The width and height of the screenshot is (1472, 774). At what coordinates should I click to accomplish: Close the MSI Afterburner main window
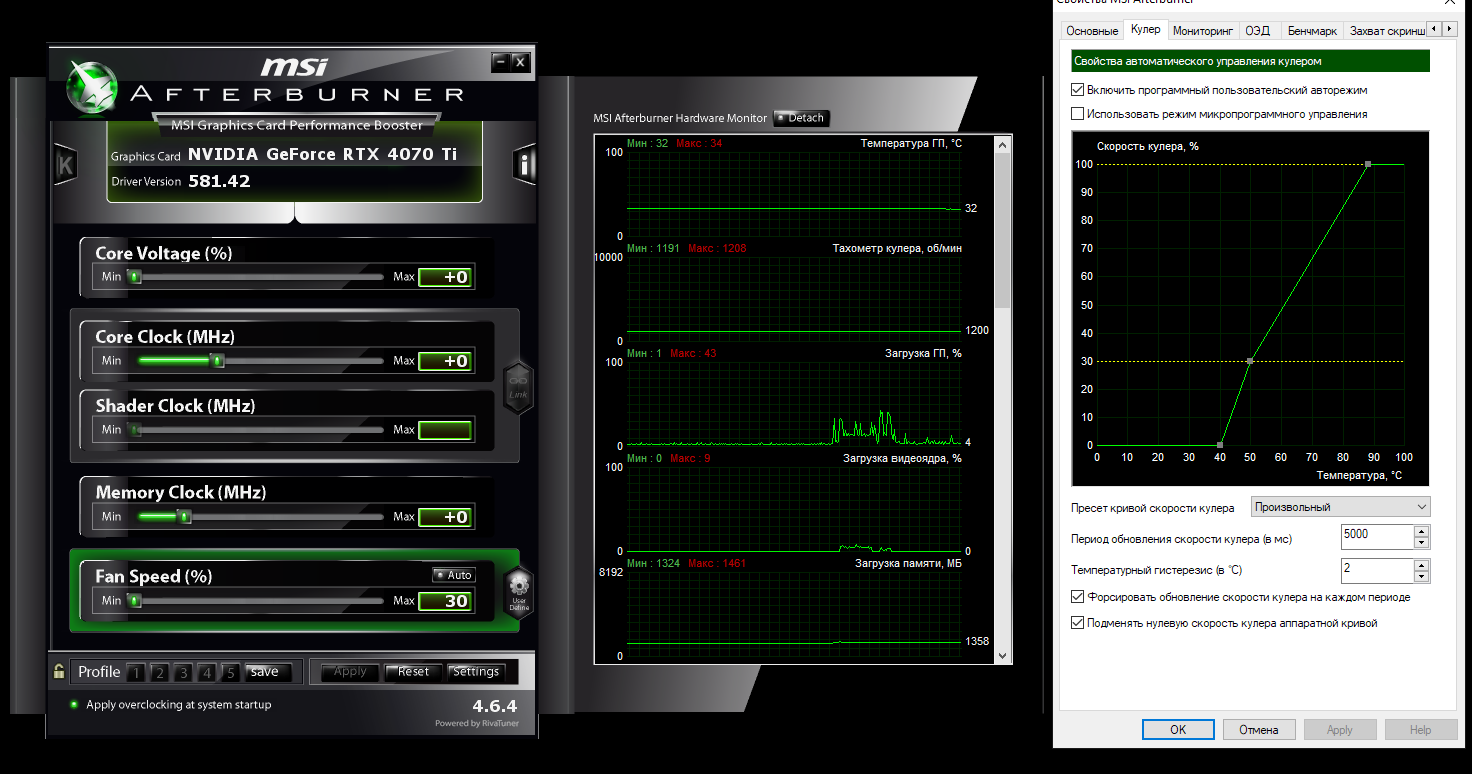tap(519, 62)
